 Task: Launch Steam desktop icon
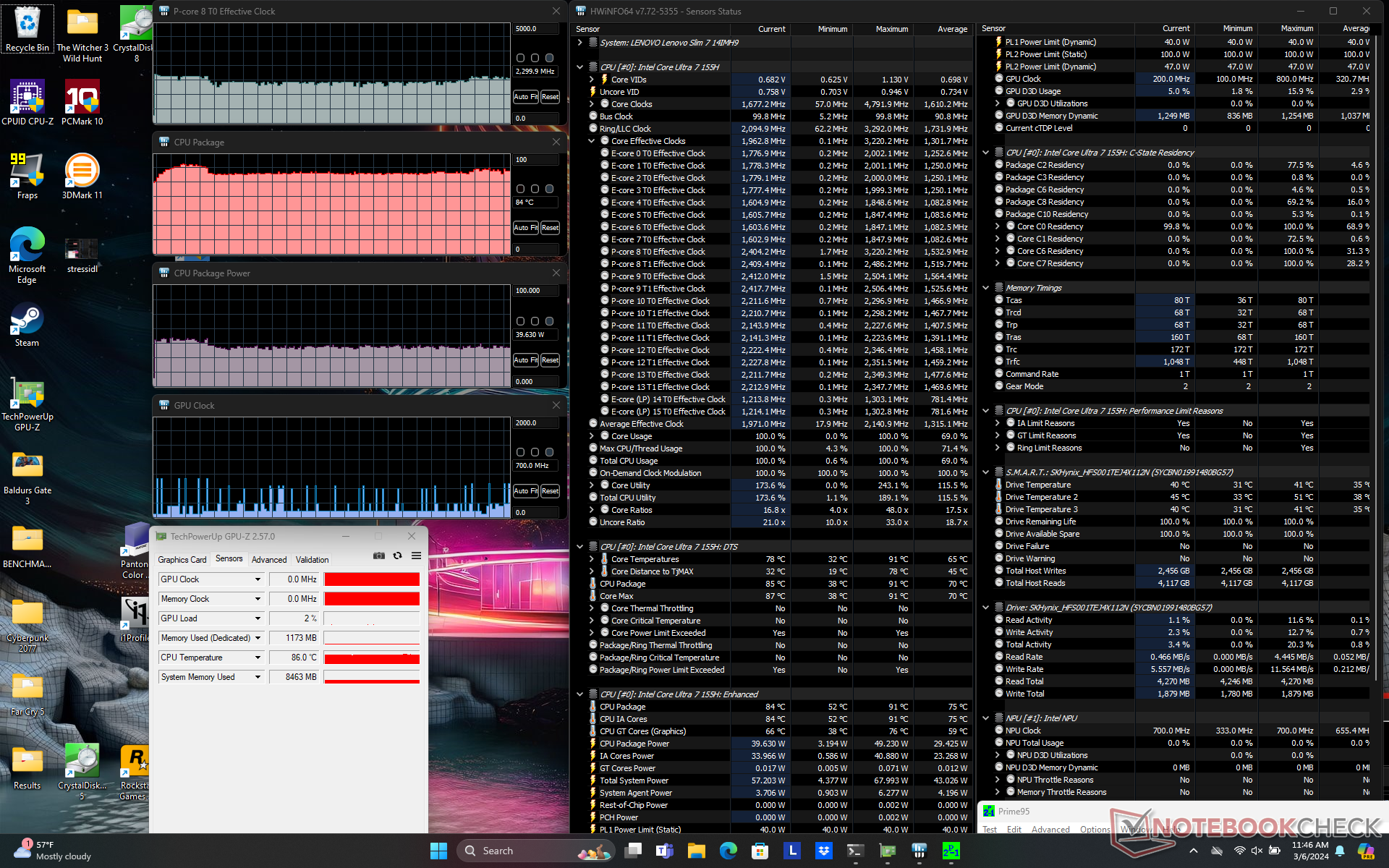tap(27, 325)
